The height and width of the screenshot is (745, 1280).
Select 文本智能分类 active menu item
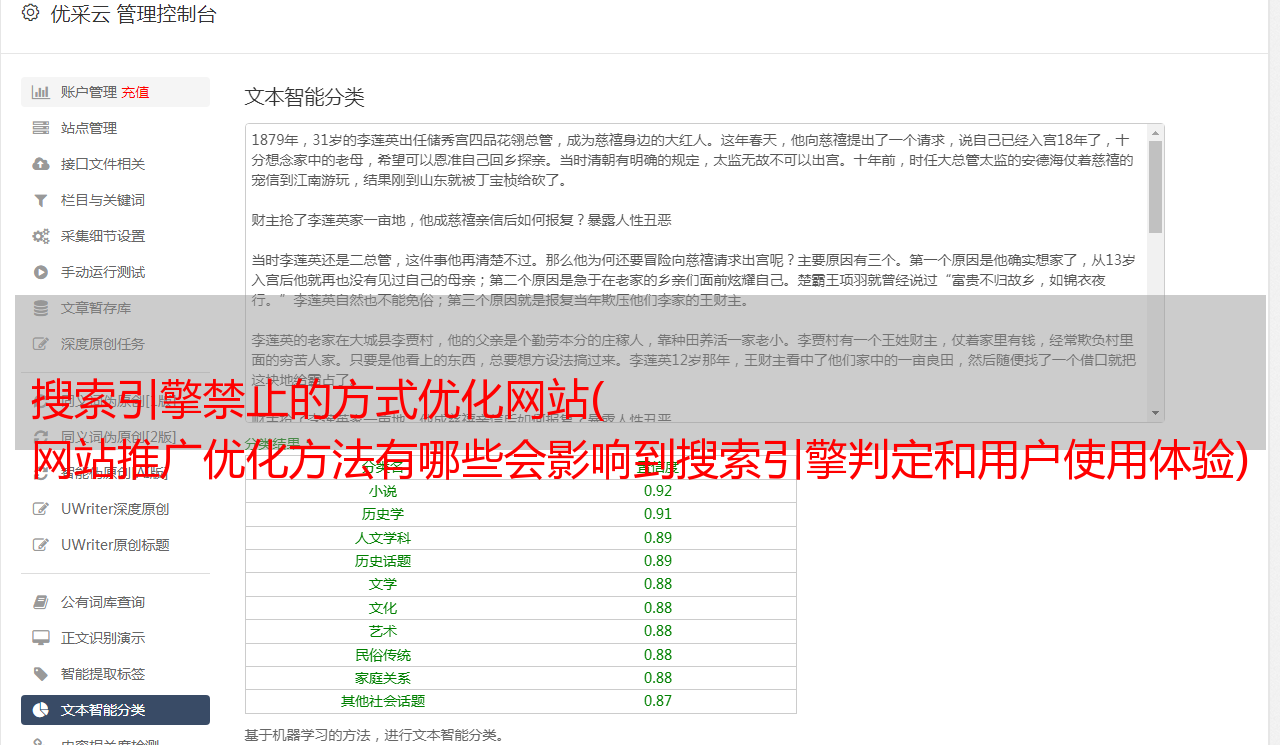(x=115, y=710)
